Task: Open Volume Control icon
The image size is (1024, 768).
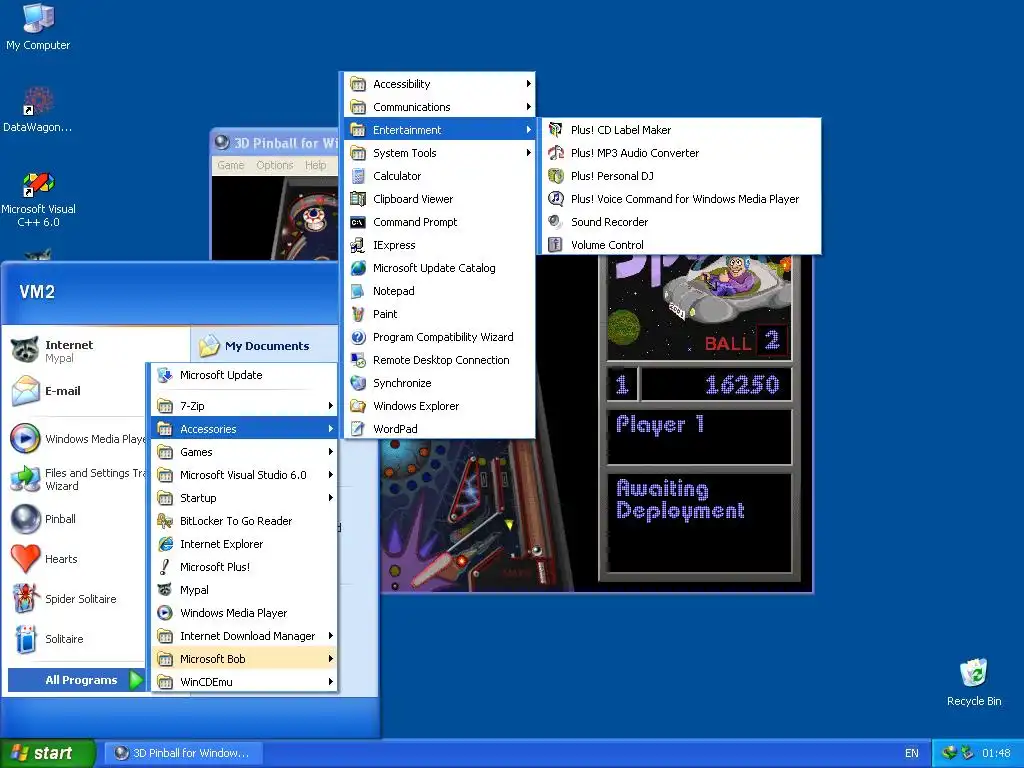Action: coord(555,245)
